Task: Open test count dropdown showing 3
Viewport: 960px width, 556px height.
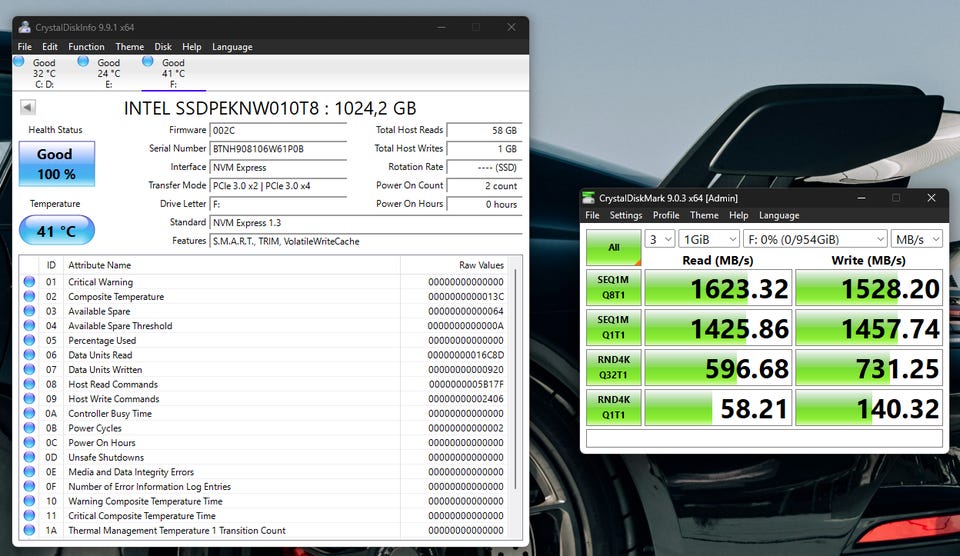Action: [660, 239]
